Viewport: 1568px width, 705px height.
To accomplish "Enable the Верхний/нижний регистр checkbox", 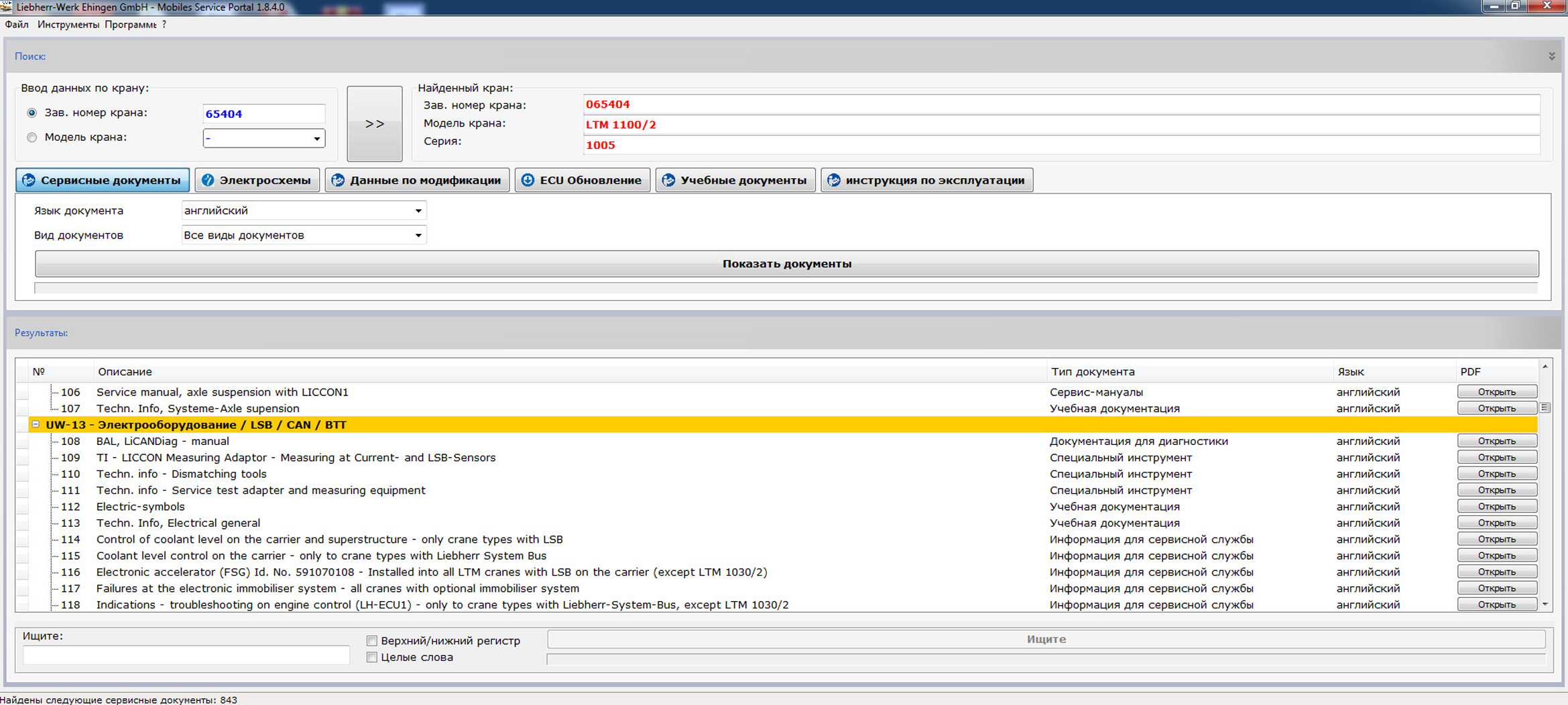I will [x=372, y=641].
